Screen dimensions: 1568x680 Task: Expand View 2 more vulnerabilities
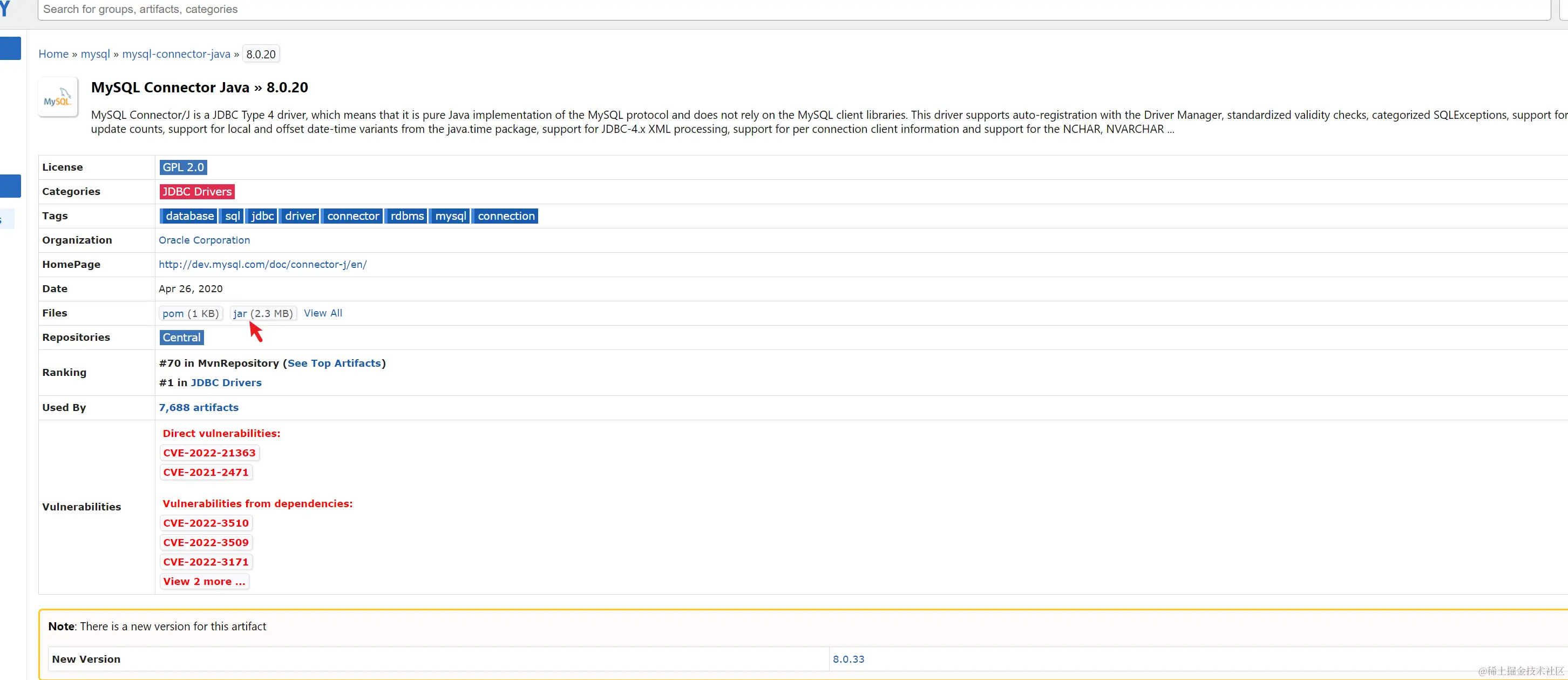204,582
